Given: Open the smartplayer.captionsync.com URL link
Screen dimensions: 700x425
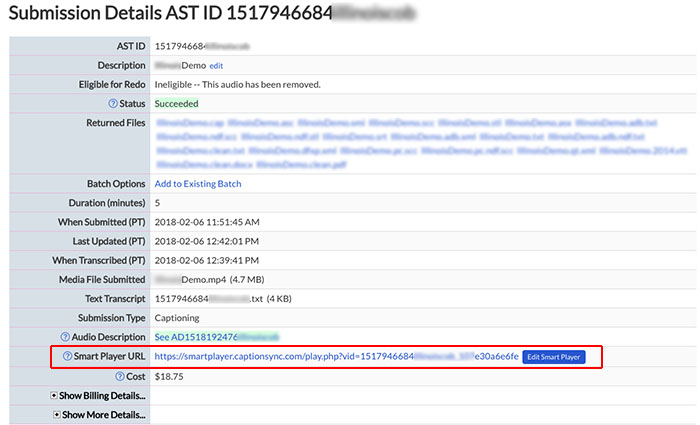Looking at the screenshot, I should pos(336,357).
